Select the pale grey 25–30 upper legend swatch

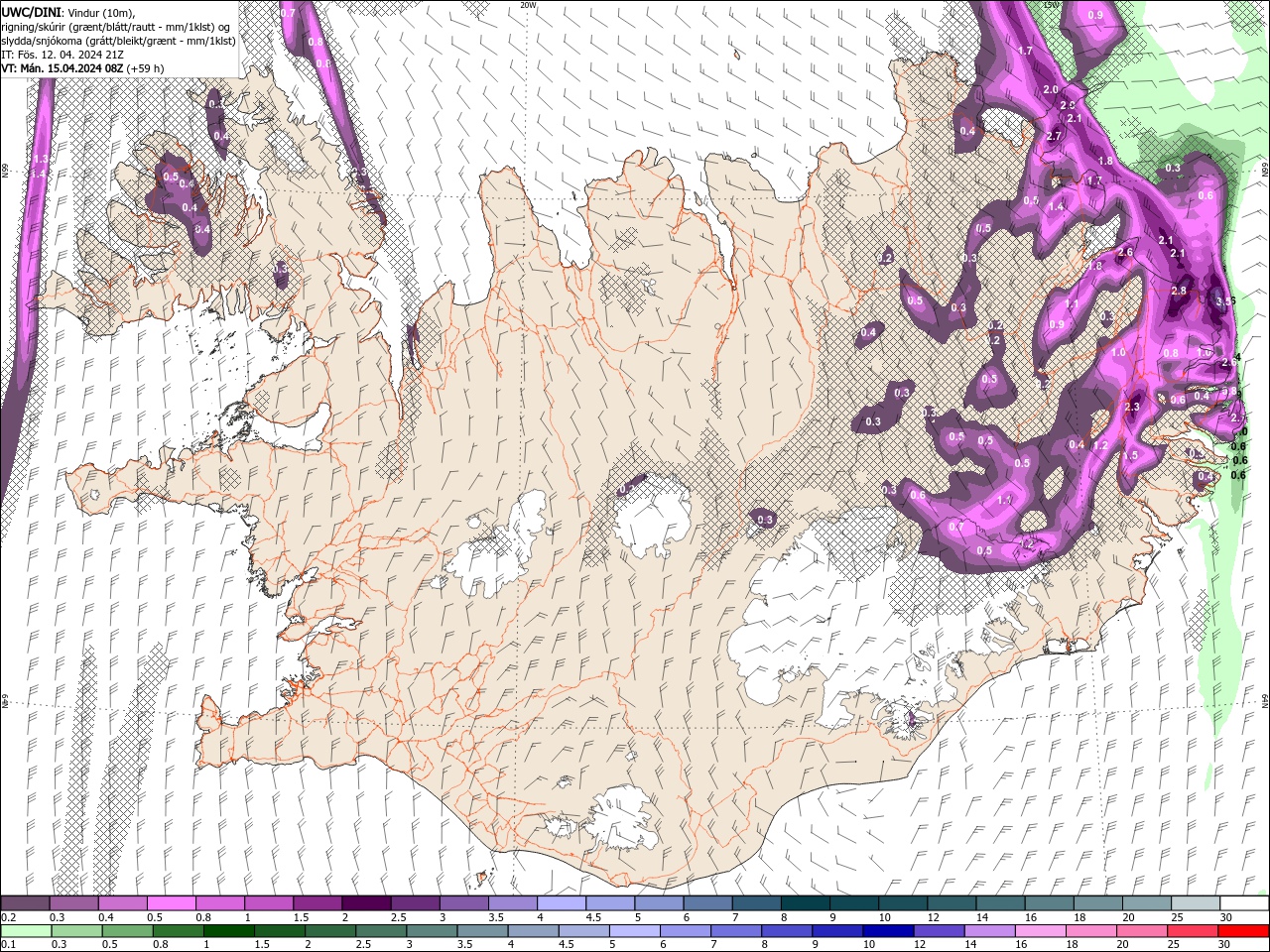1195,903
